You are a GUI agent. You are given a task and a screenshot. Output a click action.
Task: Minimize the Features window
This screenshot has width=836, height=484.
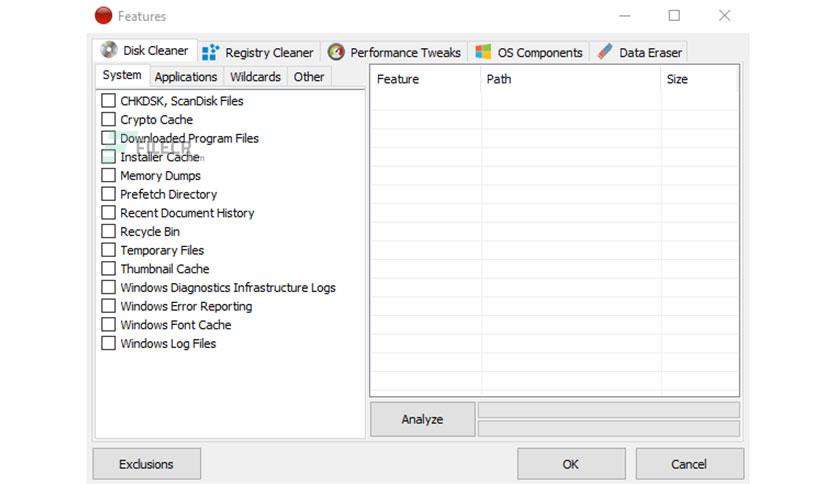(x=625, y=16)
